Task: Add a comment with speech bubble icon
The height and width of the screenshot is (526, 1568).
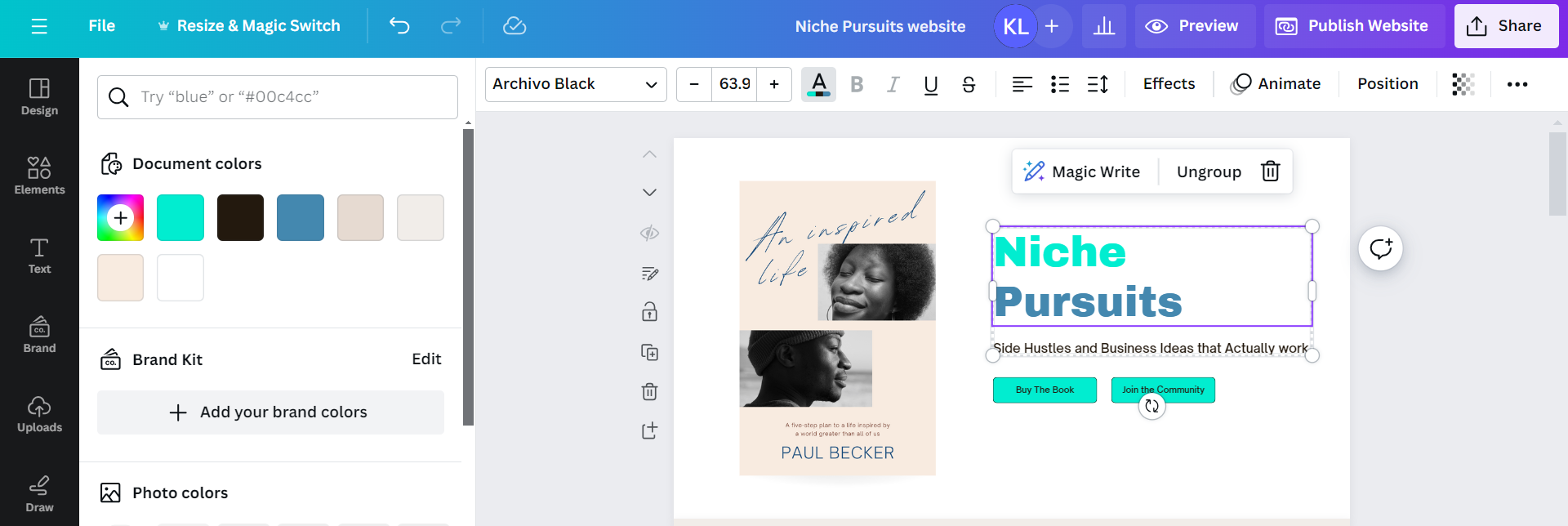Action: pyautogui.click(x=1381, y=249)
